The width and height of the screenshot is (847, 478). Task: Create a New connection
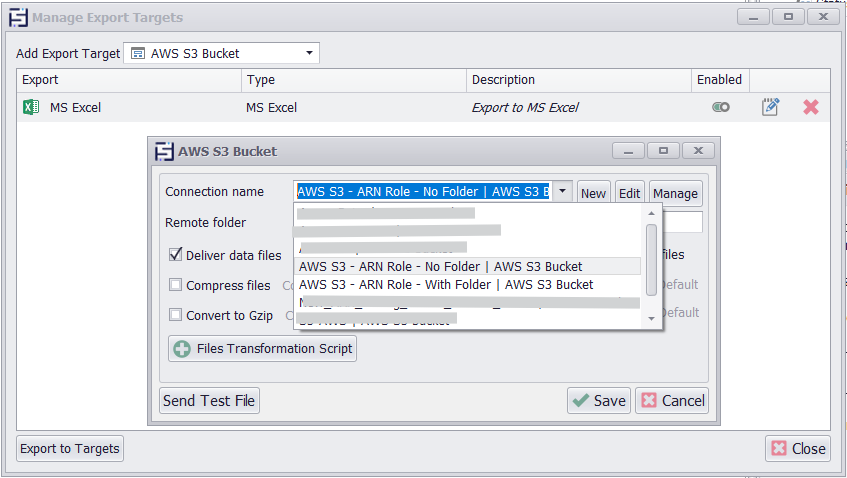click(593, 193)
